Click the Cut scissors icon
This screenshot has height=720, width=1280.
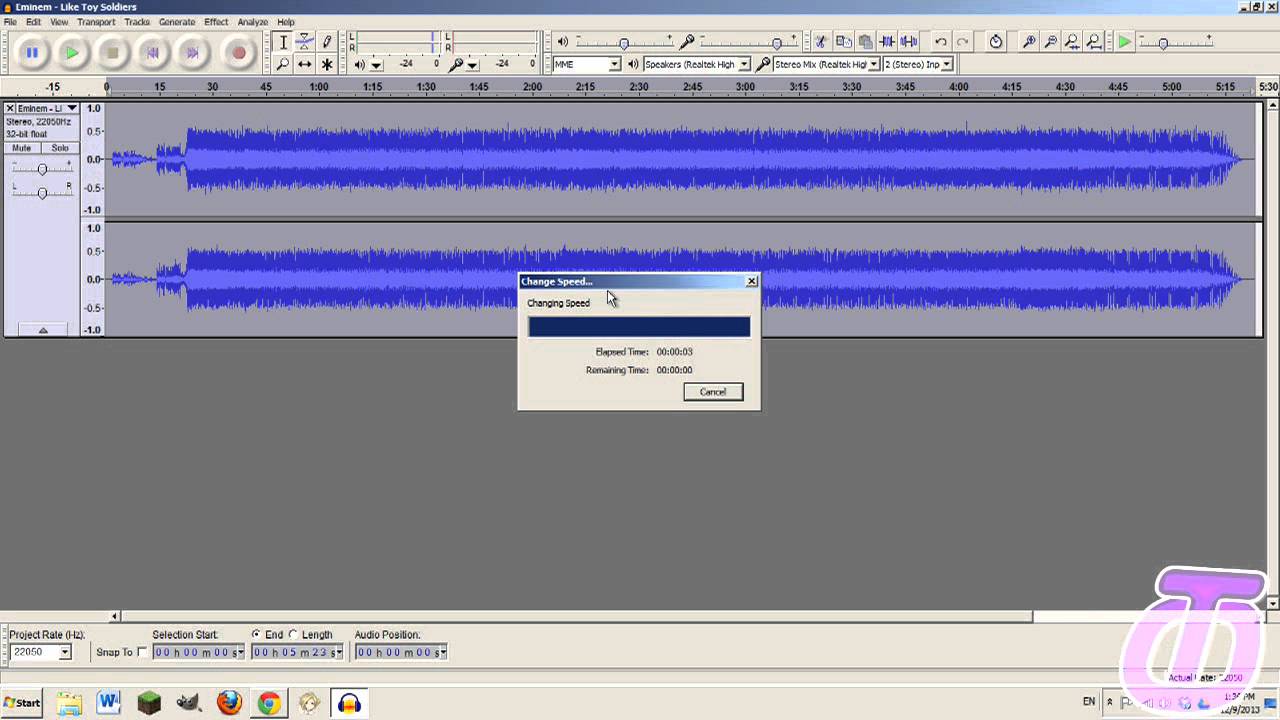click(x=820, y=42)
